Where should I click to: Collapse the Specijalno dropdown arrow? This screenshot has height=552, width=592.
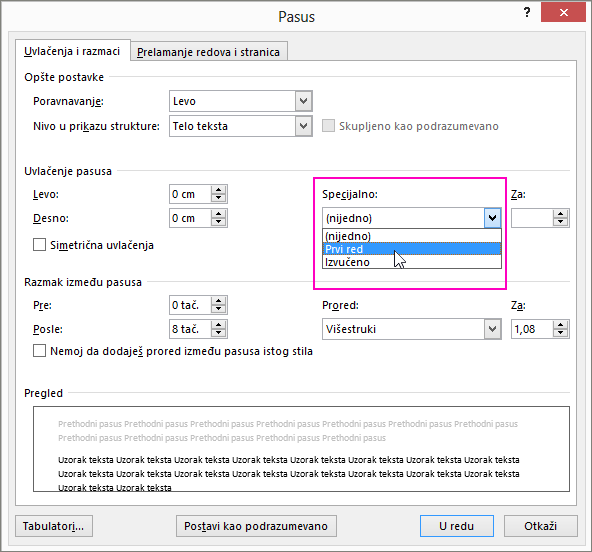coord(492,218)
